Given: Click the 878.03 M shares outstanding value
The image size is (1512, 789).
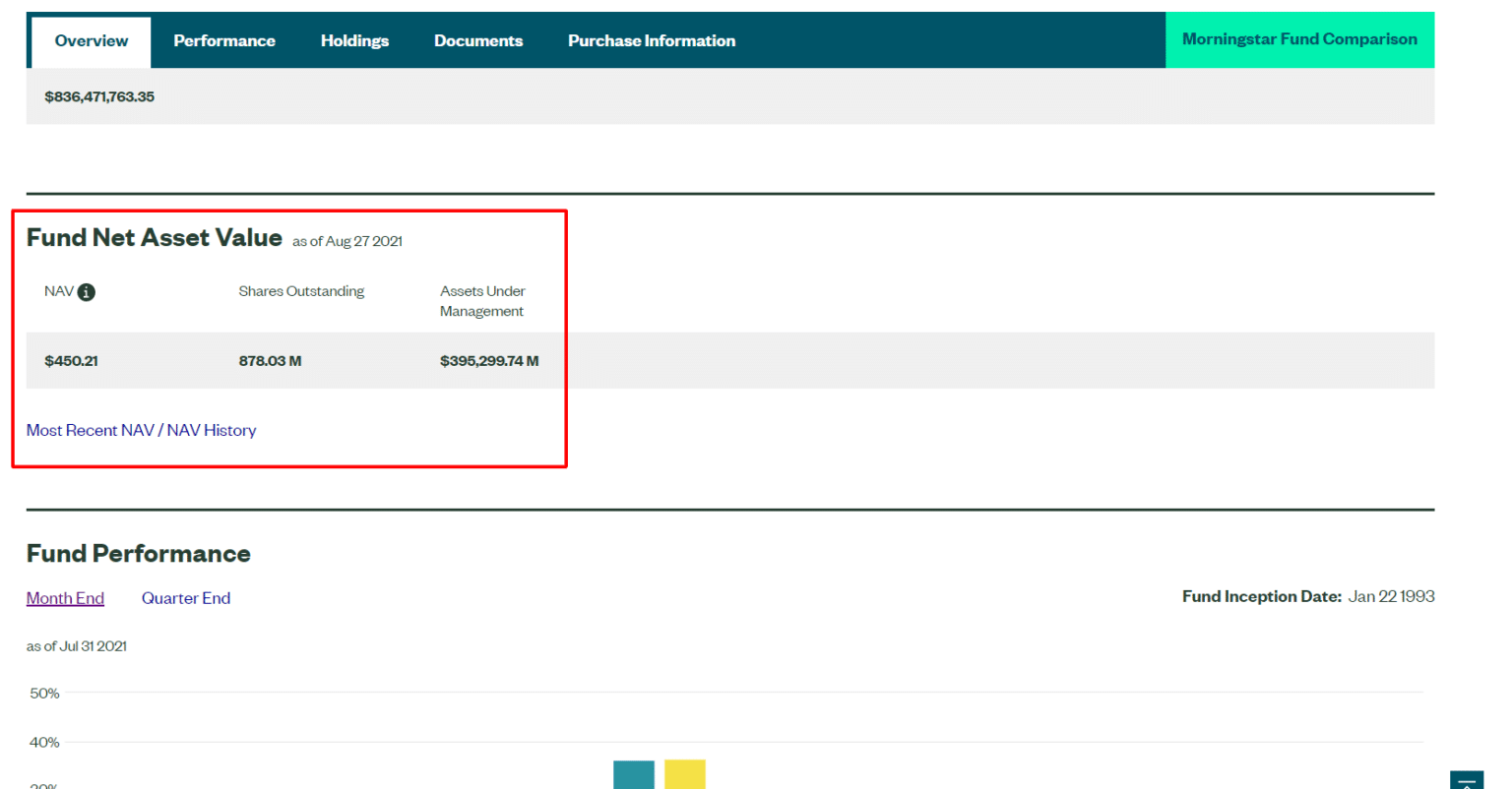Looking at the screenshot, I should pos(270,361).
